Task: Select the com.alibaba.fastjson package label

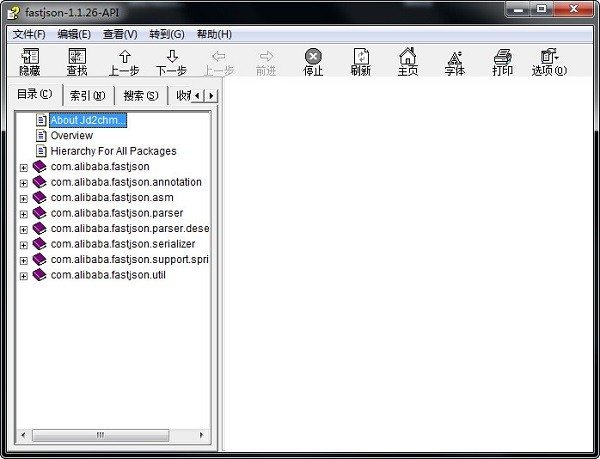Action: [x=100, y=166]
